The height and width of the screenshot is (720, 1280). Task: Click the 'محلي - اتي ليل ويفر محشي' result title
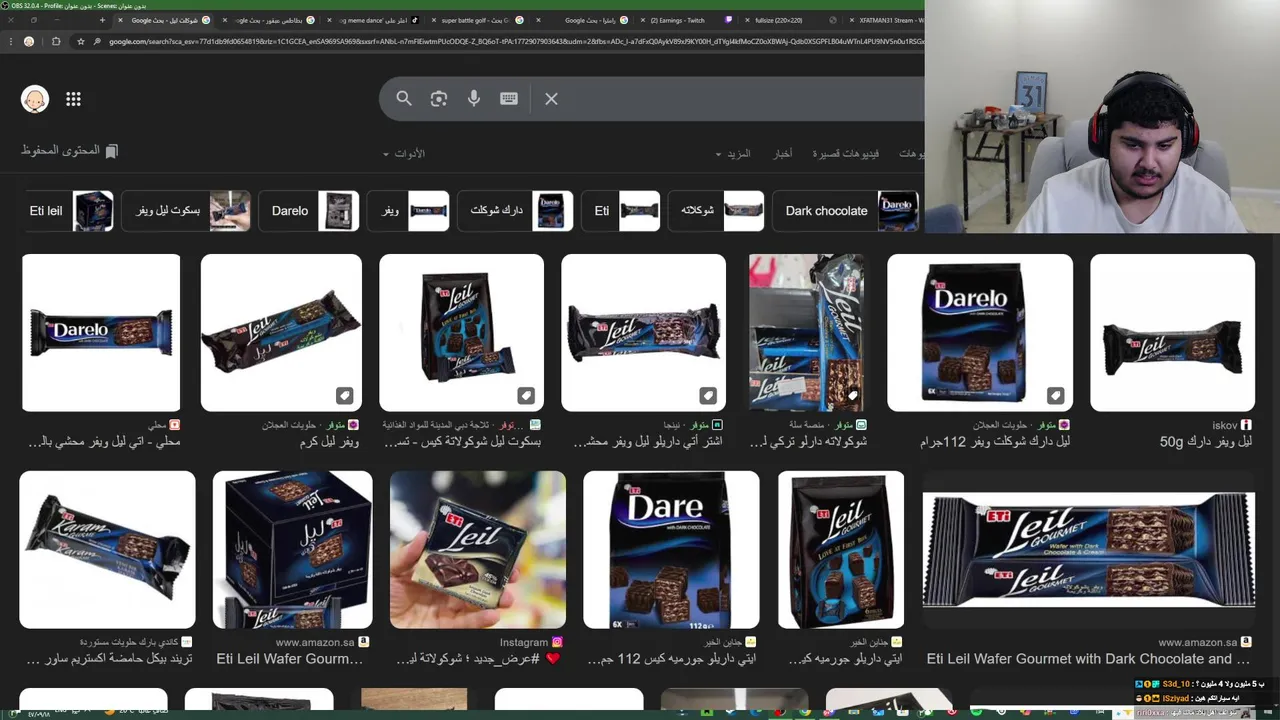coord(103,441)
